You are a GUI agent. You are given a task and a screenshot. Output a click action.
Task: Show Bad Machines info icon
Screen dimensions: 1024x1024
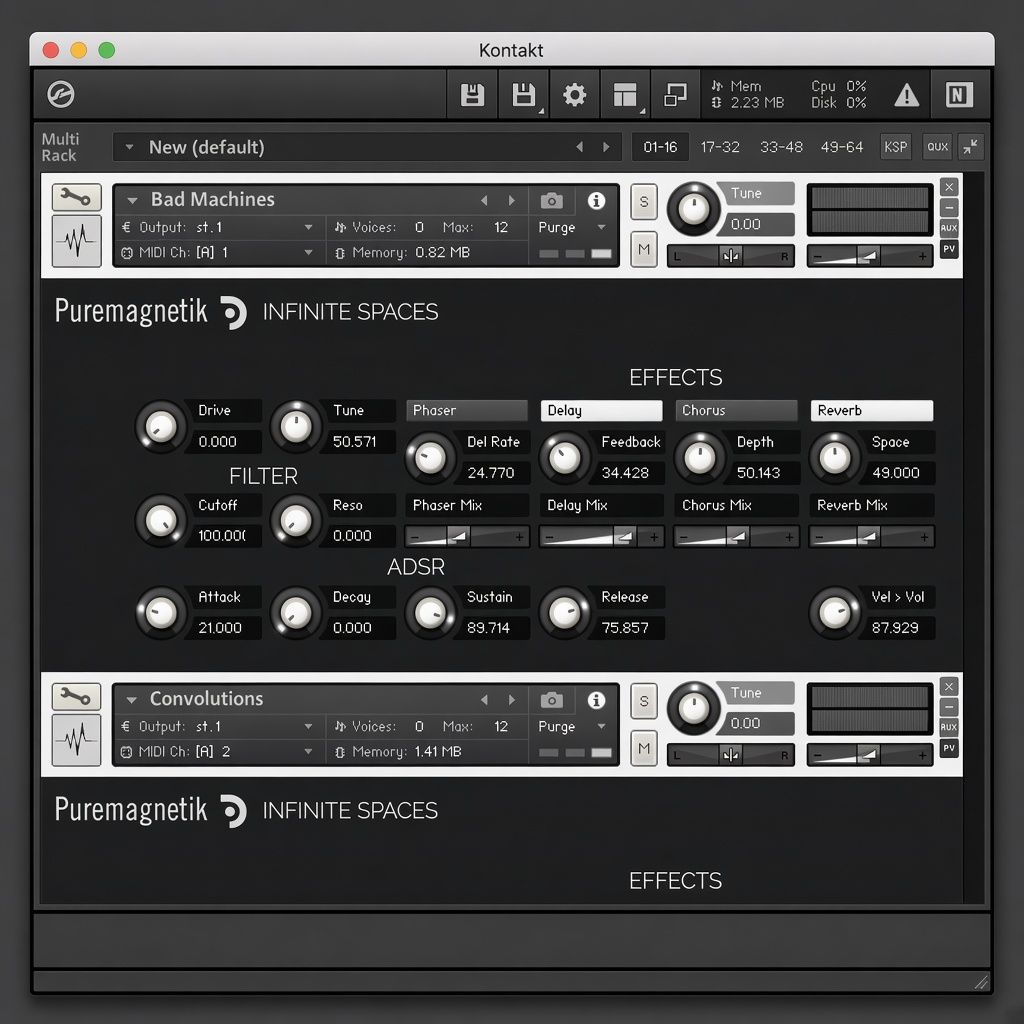point(596,200)
